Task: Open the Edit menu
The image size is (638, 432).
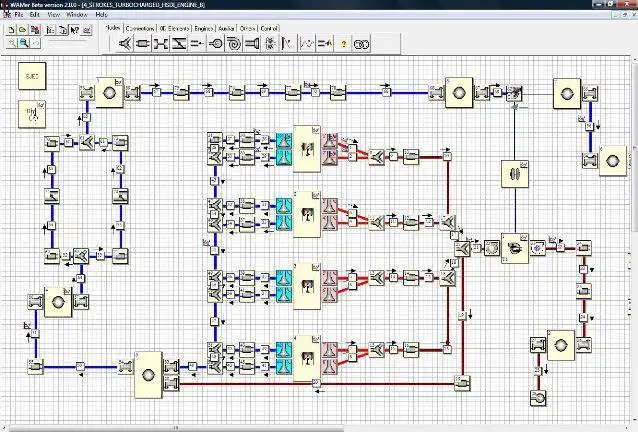Action: pyautogui.click(x=35, y=15)
